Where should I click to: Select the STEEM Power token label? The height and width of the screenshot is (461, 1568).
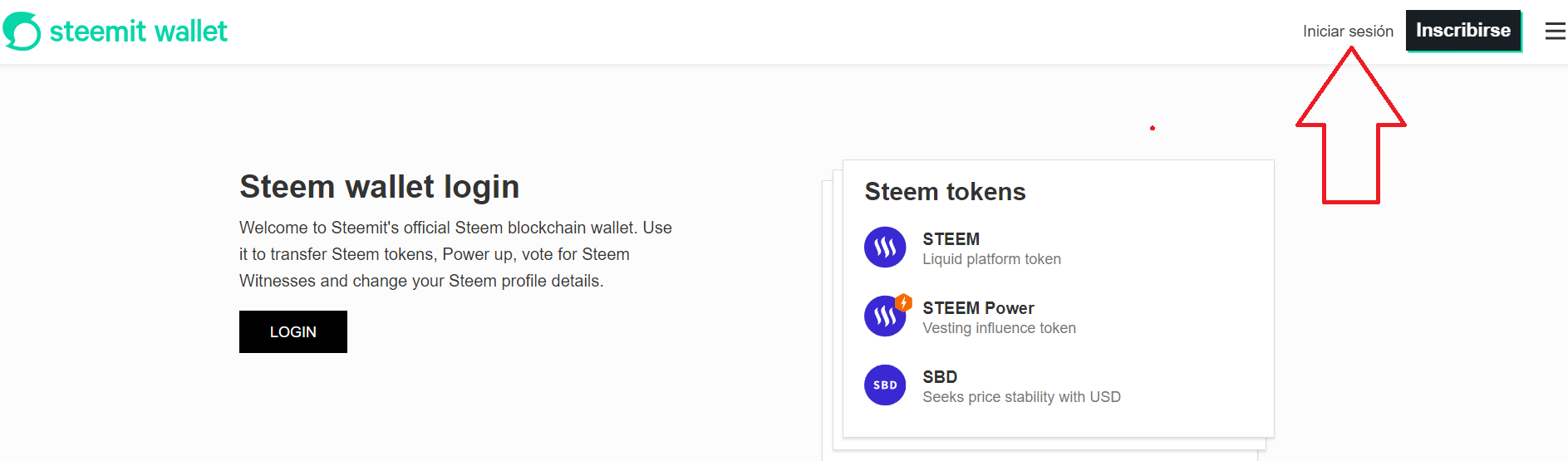[978, 308]
